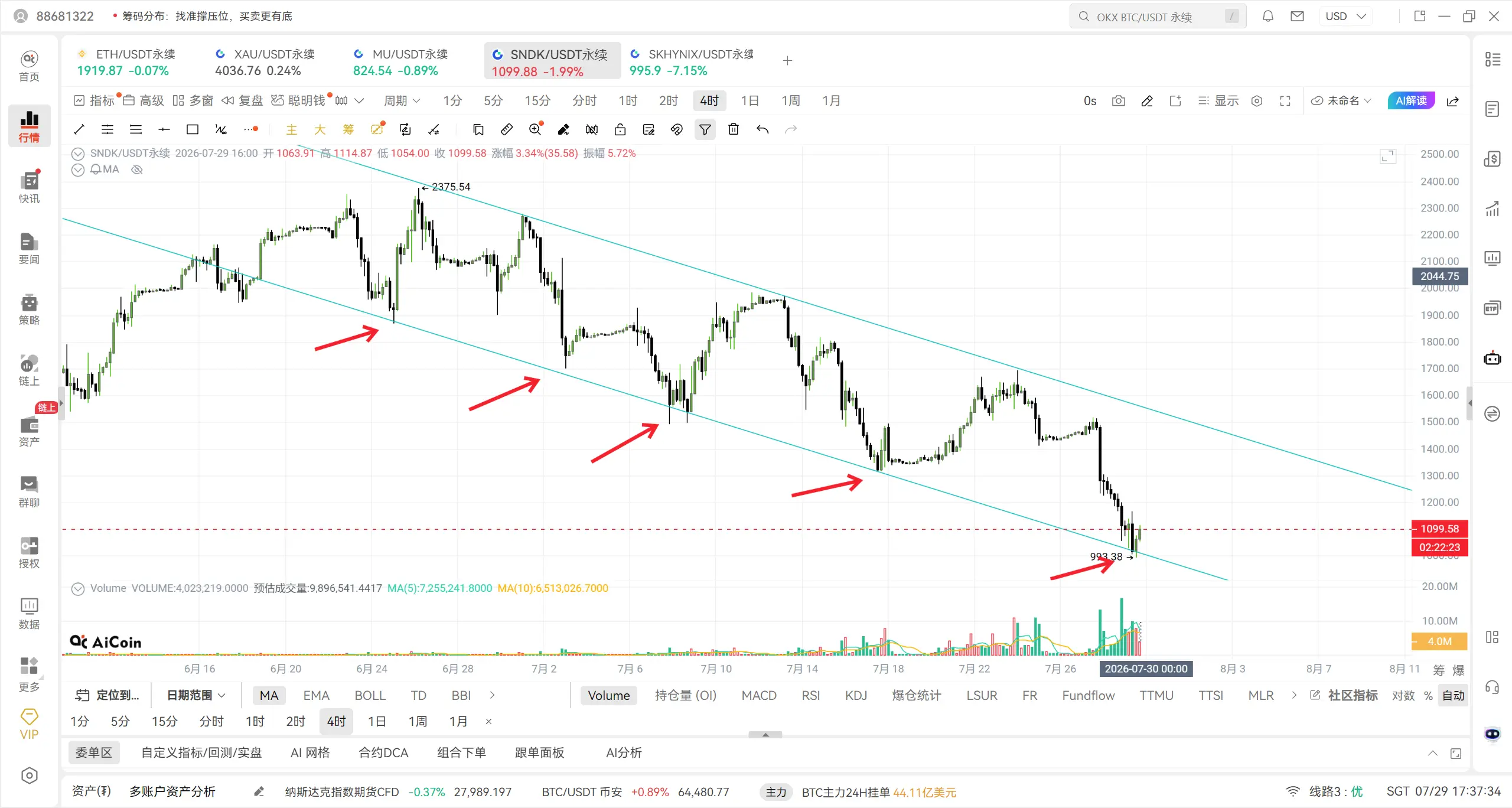The height and width of the screenshot is (808, 1512).
Task: Open 多账户资产分析 link
Action: pos(172,791)
